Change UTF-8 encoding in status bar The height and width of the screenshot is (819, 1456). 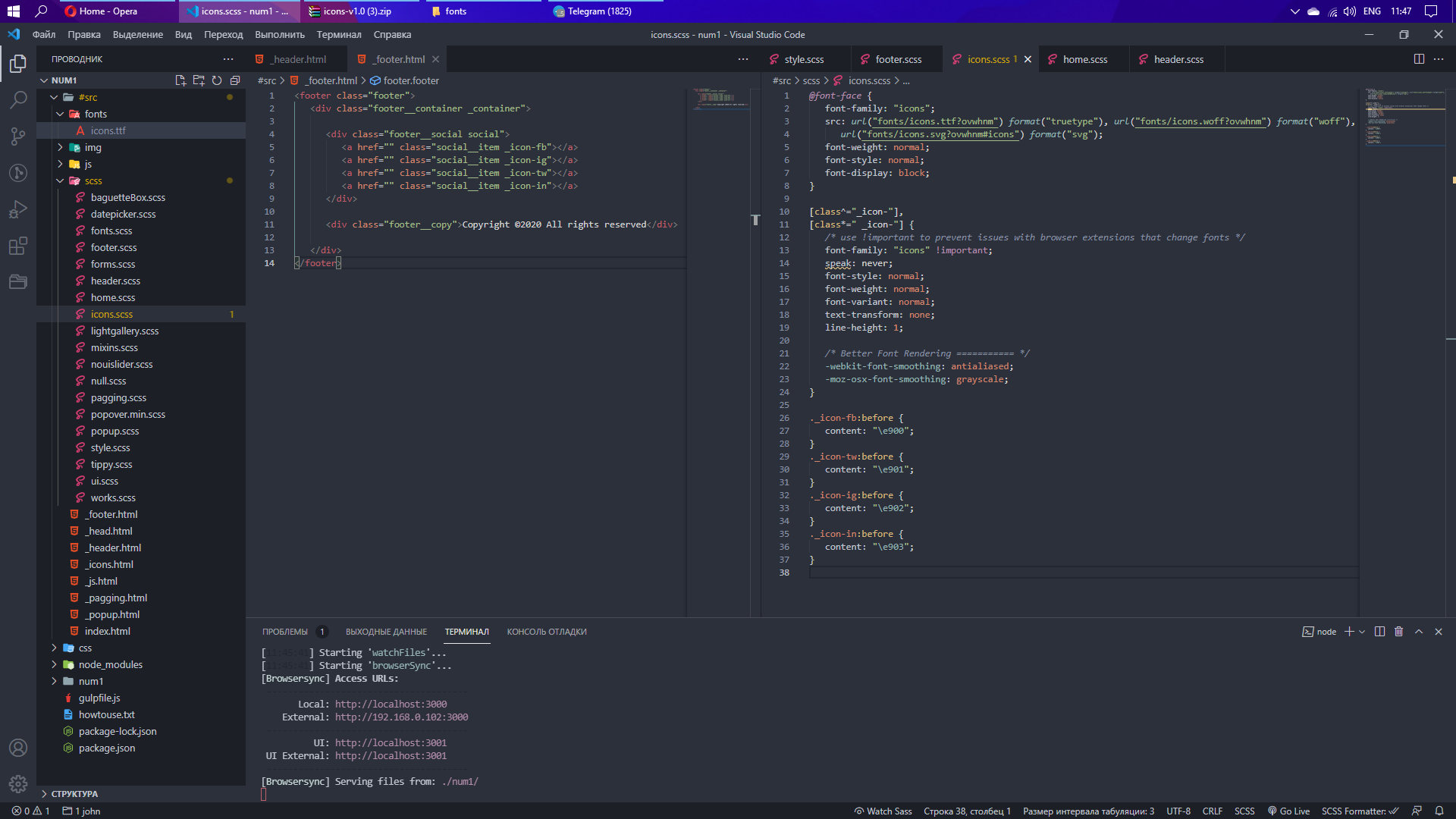[1178, 811]
